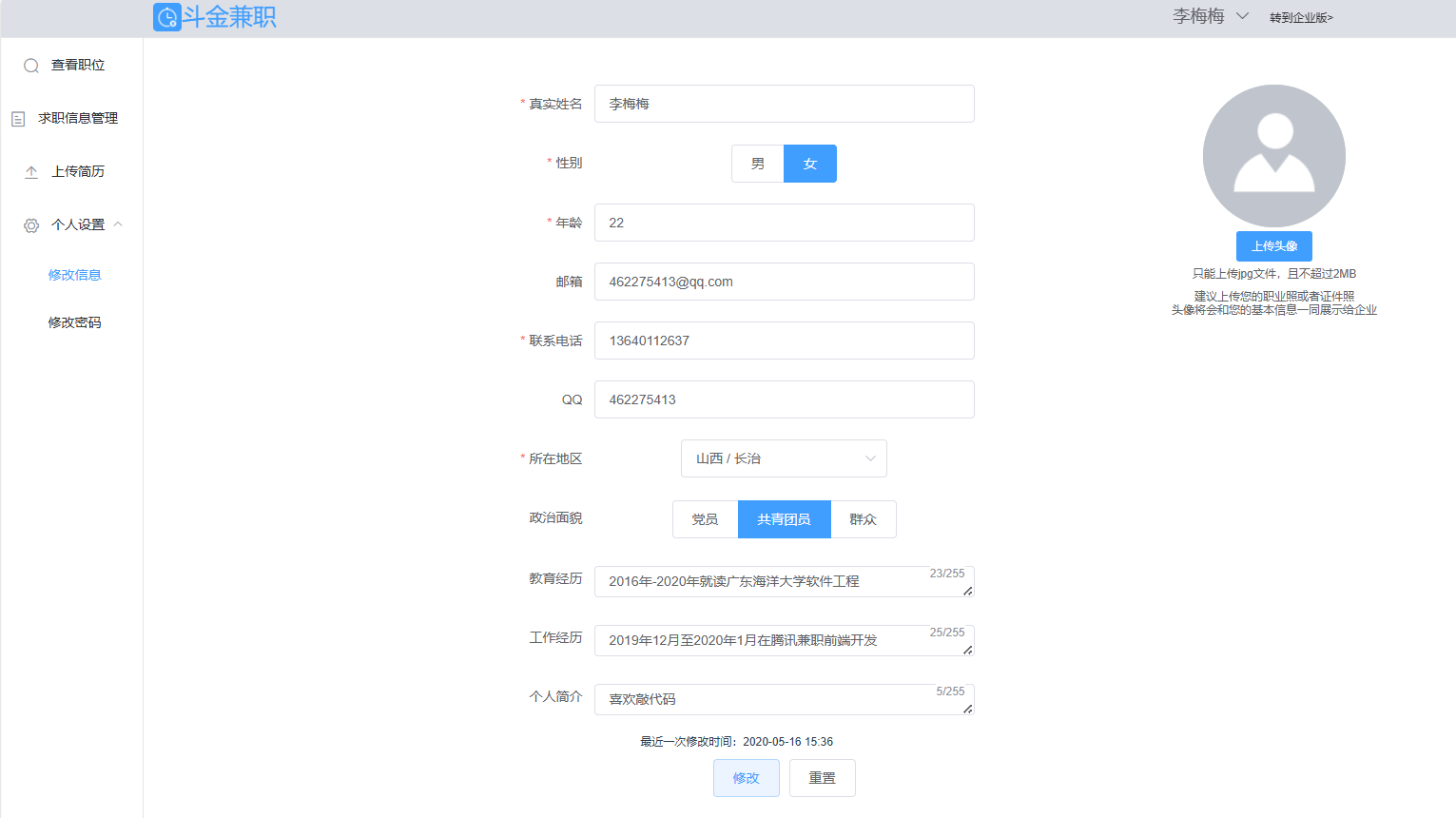Click the 5/255 character counter

click(950, 691)
